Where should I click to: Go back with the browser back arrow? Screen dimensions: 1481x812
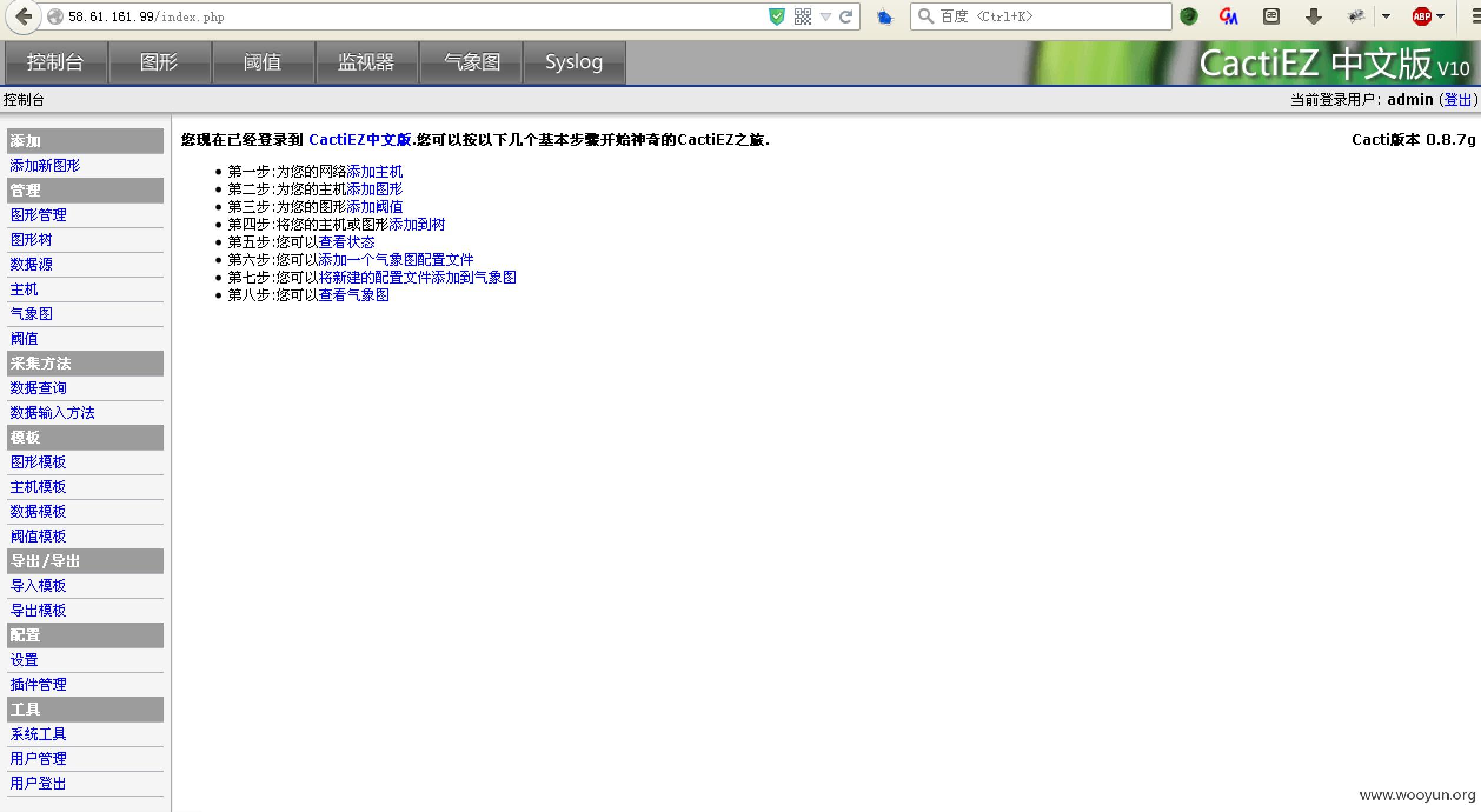pyautogui.click(x=24, y=16)
